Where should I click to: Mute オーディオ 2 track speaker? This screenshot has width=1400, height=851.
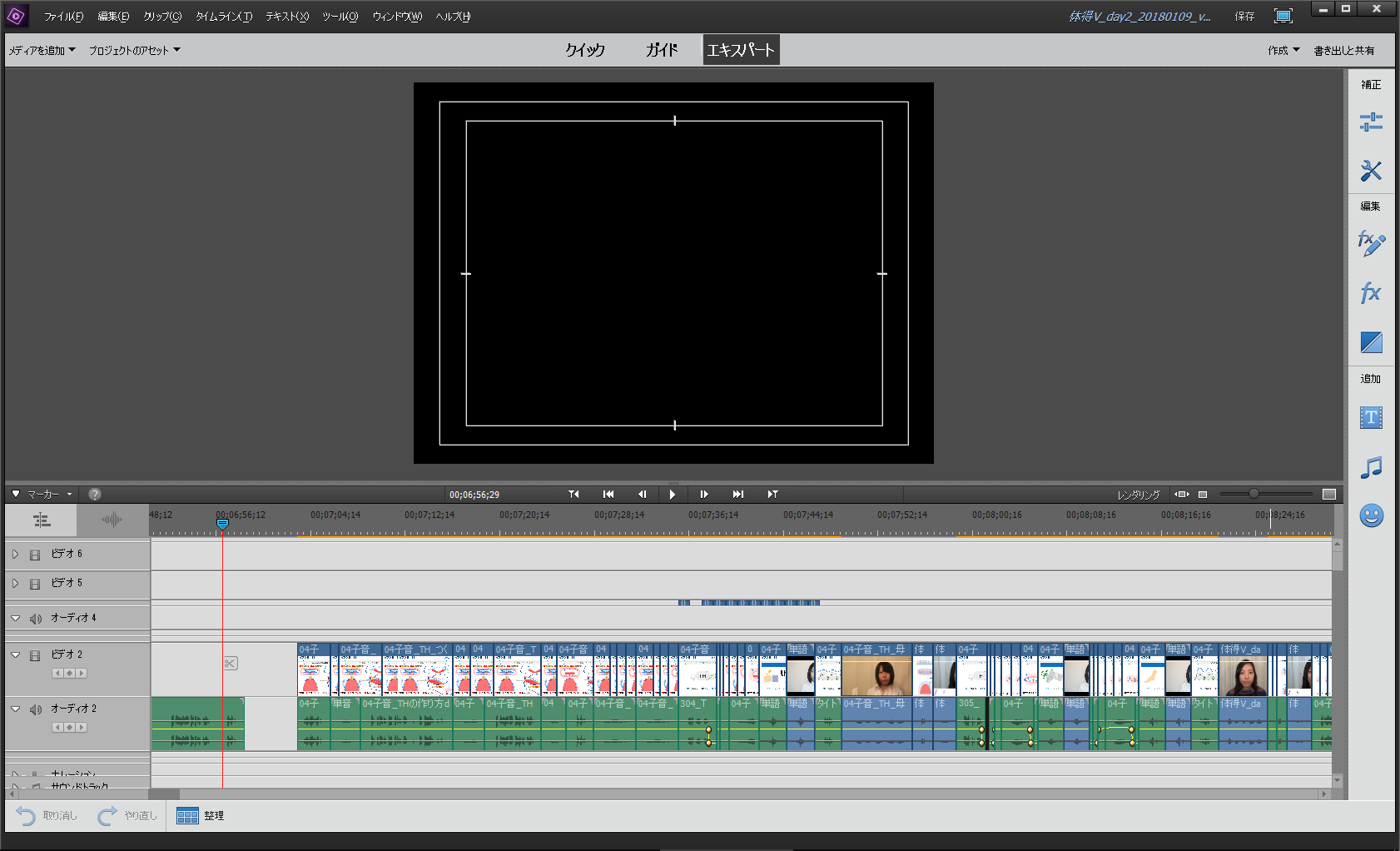tap(36, 709)
